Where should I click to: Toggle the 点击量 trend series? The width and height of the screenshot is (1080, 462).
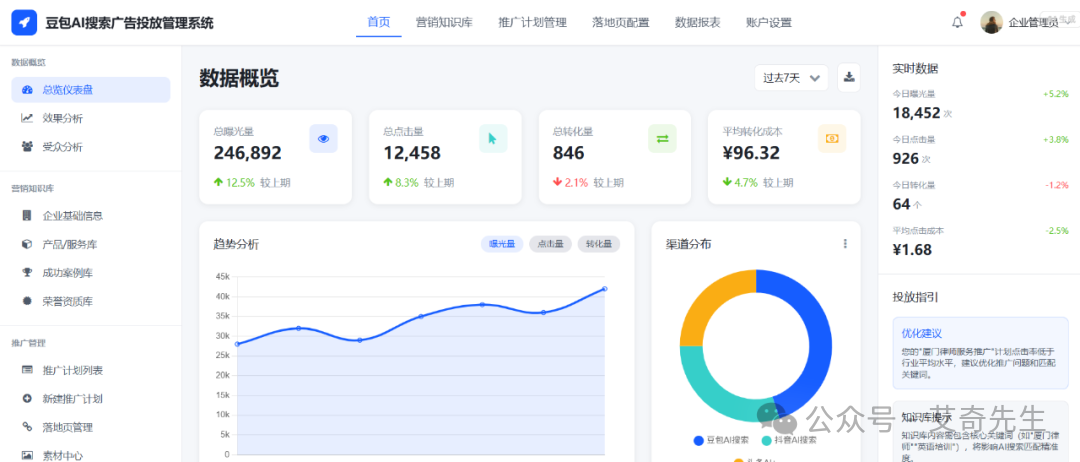[550, 244]
